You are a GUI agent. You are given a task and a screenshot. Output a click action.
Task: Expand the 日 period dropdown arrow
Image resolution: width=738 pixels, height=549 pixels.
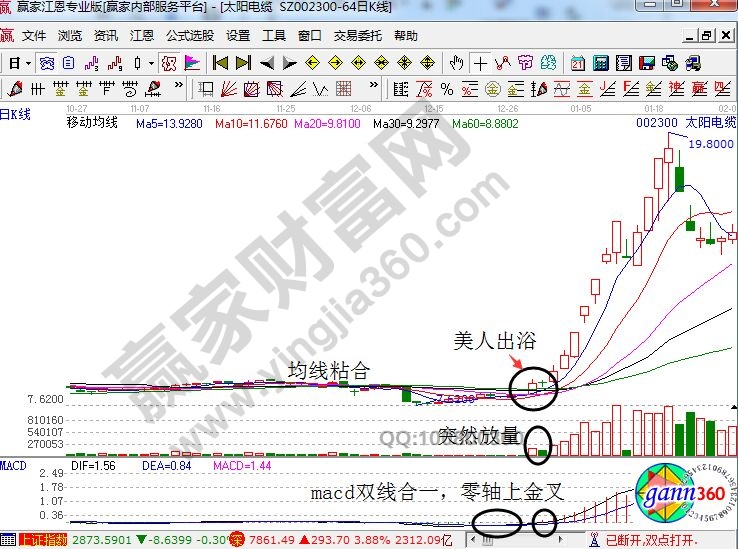click(28, 63)
